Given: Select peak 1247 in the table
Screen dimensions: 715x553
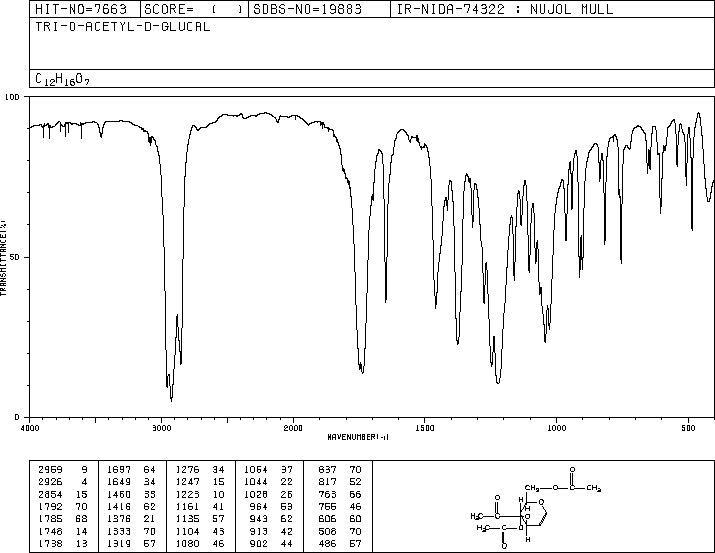Looking at the screenshot, I should tap(187, 482).
